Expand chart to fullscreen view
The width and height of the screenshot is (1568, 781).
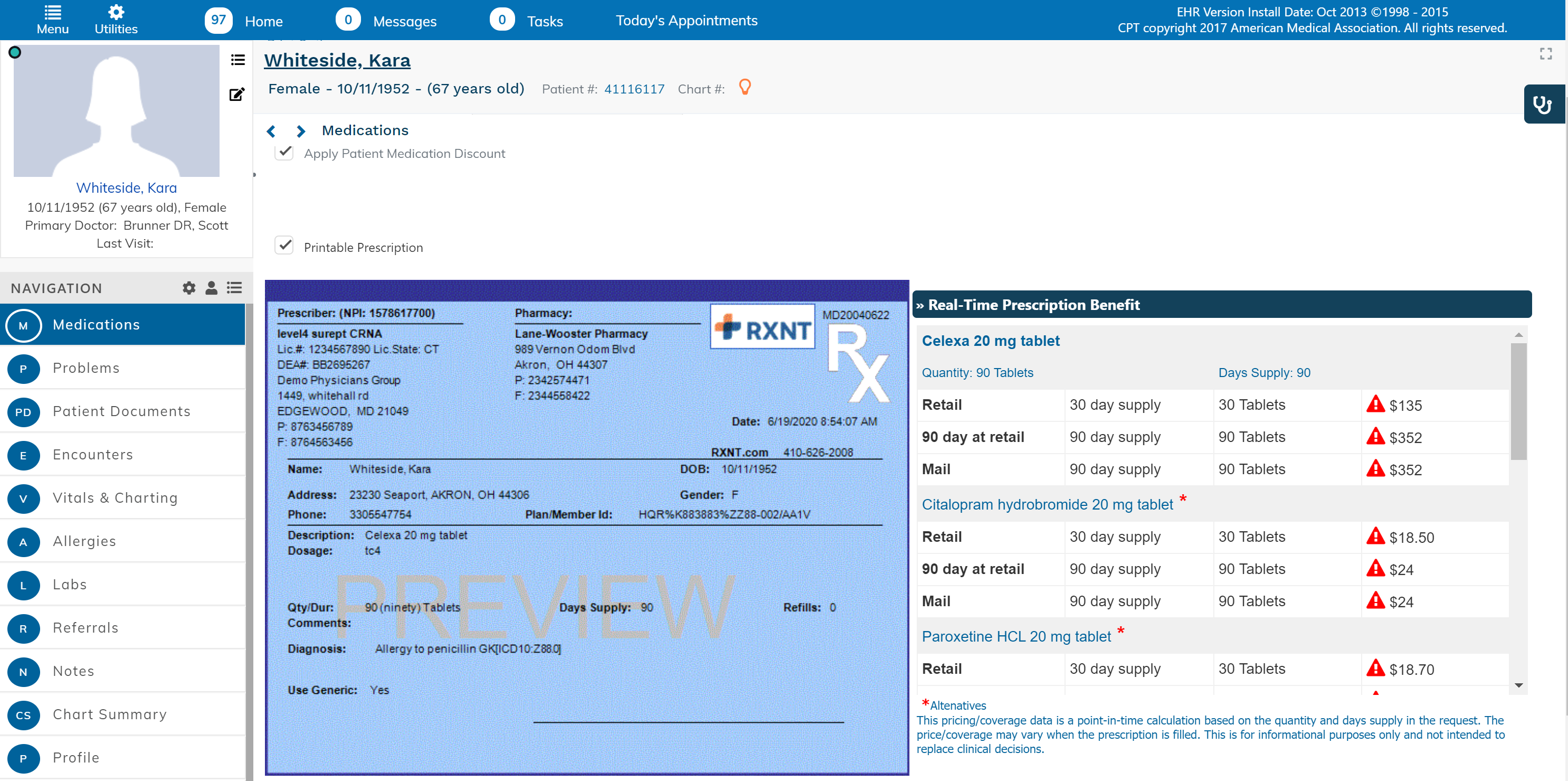coord(1545,54)
